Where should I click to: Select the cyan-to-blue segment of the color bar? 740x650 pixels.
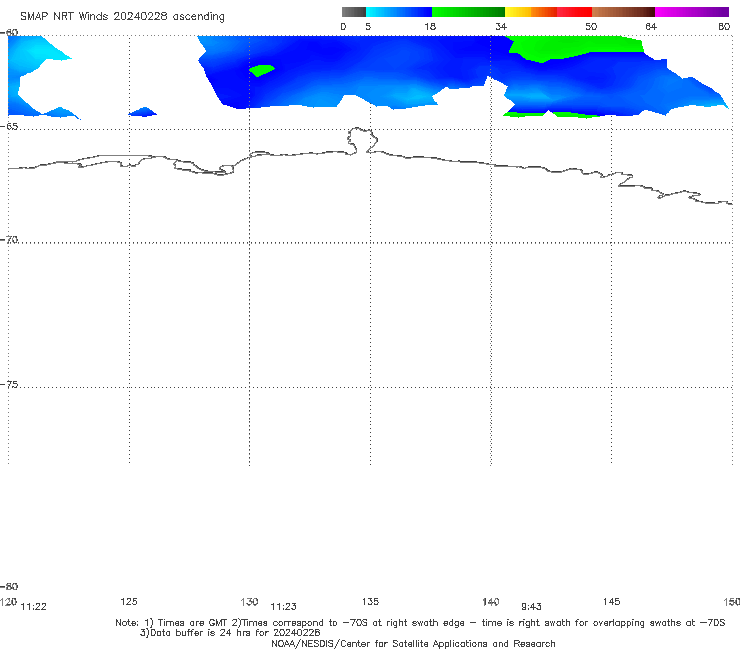coord(399,12)
